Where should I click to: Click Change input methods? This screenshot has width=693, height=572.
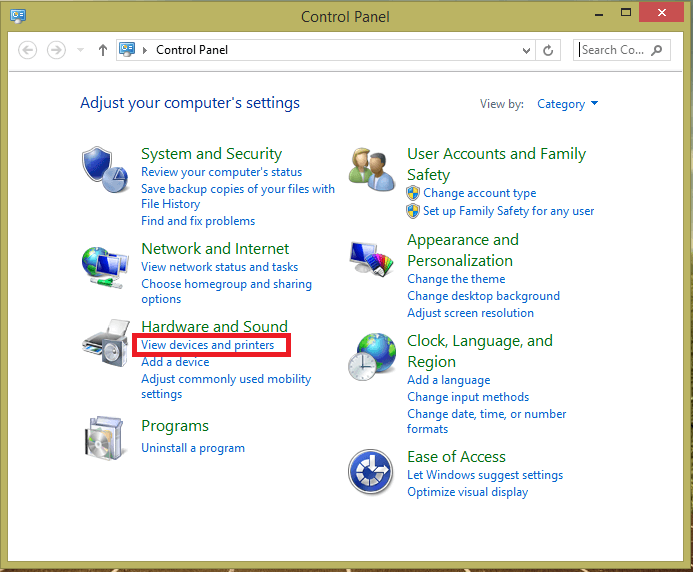click(468, 397)
